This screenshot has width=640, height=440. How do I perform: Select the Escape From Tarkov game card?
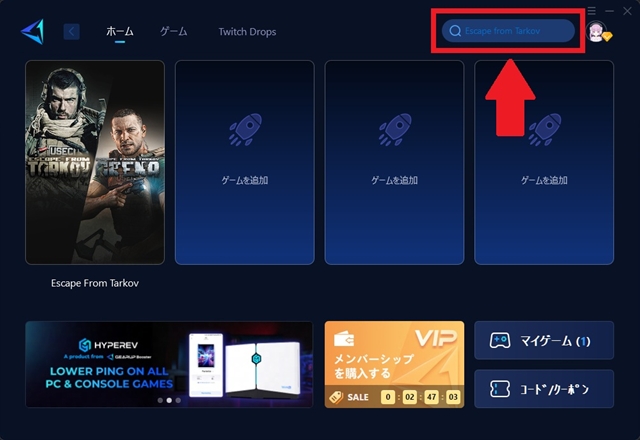(95, 162)
